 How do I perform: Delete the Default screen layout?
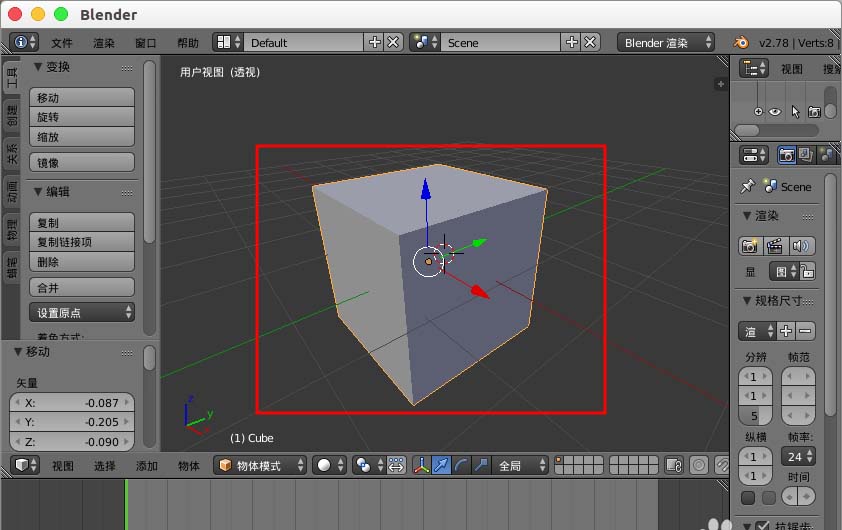point(394,42)
